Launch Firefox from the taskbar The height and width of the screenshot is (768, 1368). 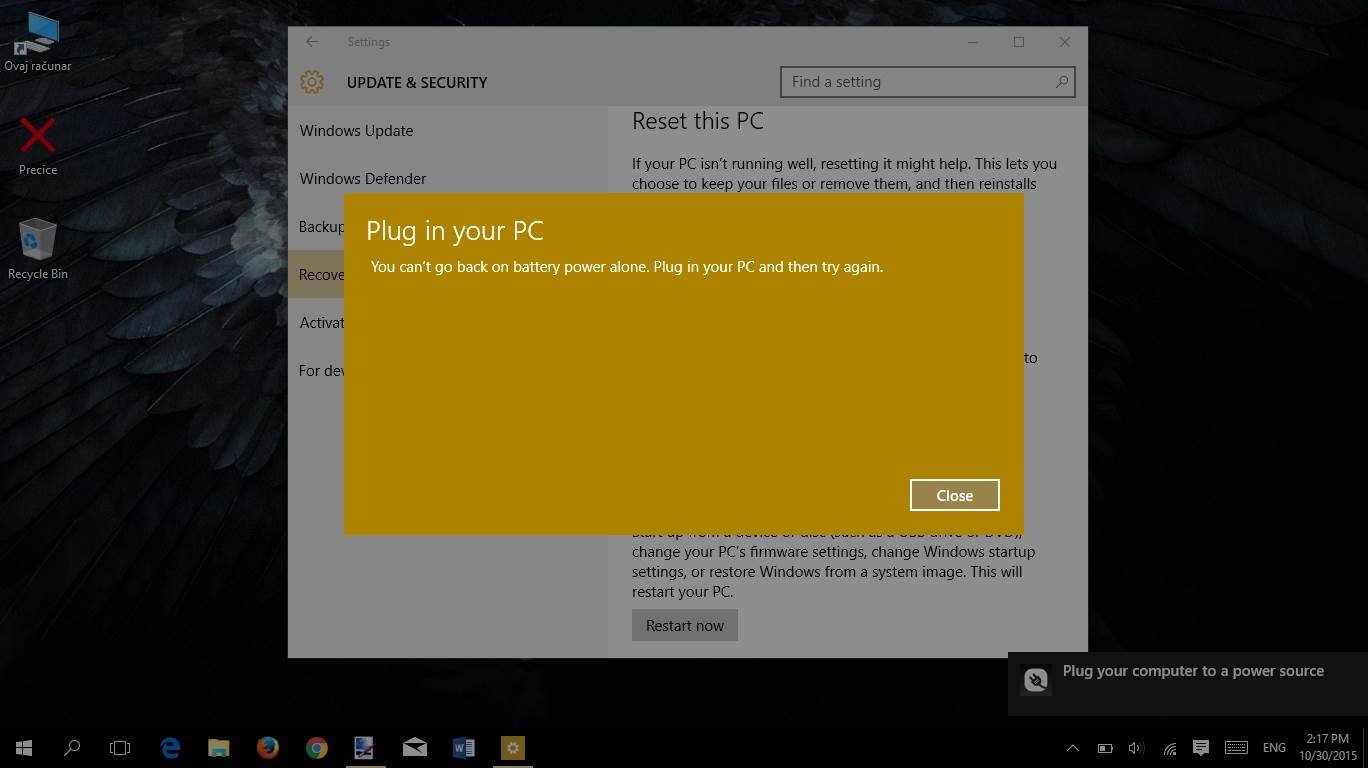coord(267,747)
